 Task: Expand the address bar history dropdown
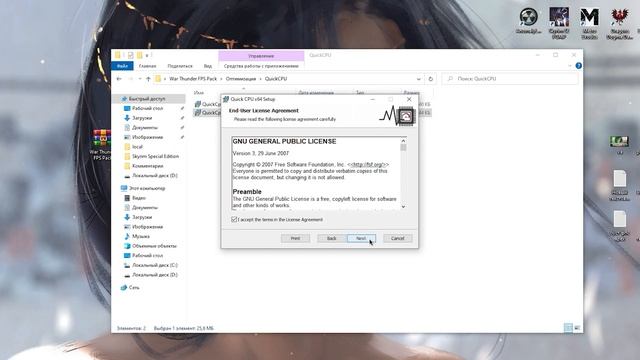[x=418, y=79]
